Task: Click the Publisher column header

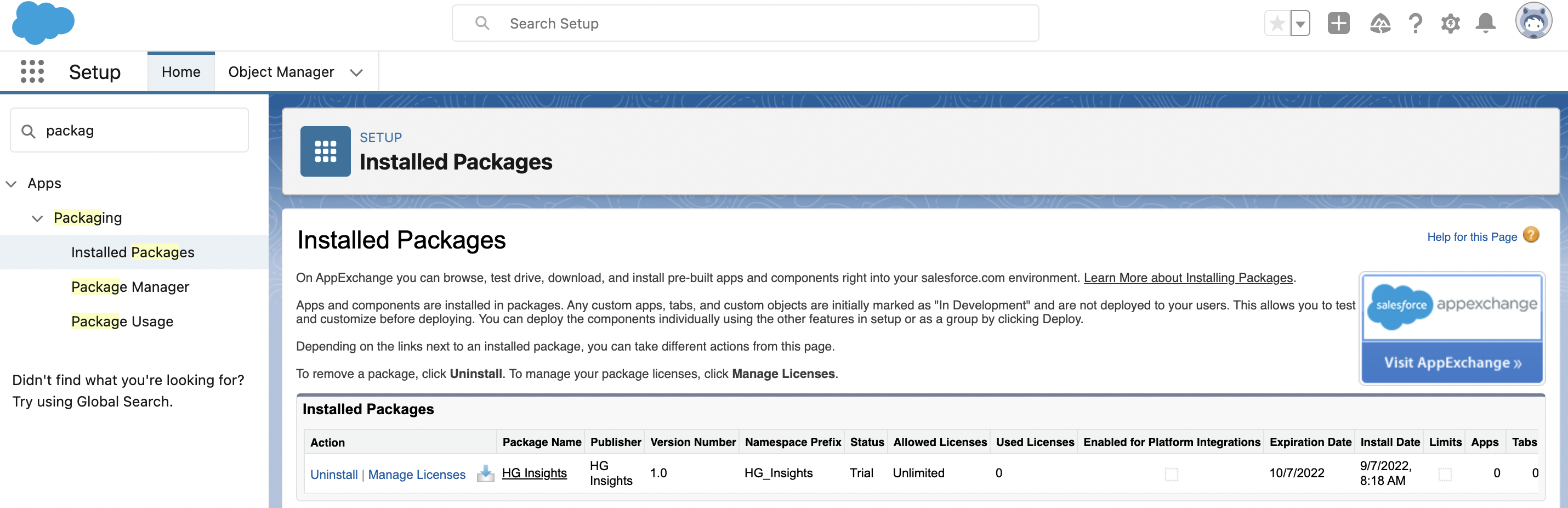Action: pyautogui.click(x=615, y=442)
